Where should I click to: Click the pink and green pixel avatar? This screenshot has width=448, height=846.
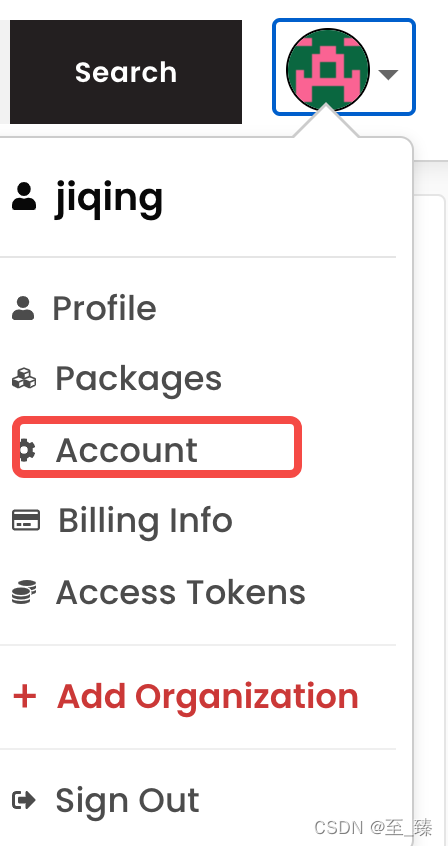pos(328,70)
